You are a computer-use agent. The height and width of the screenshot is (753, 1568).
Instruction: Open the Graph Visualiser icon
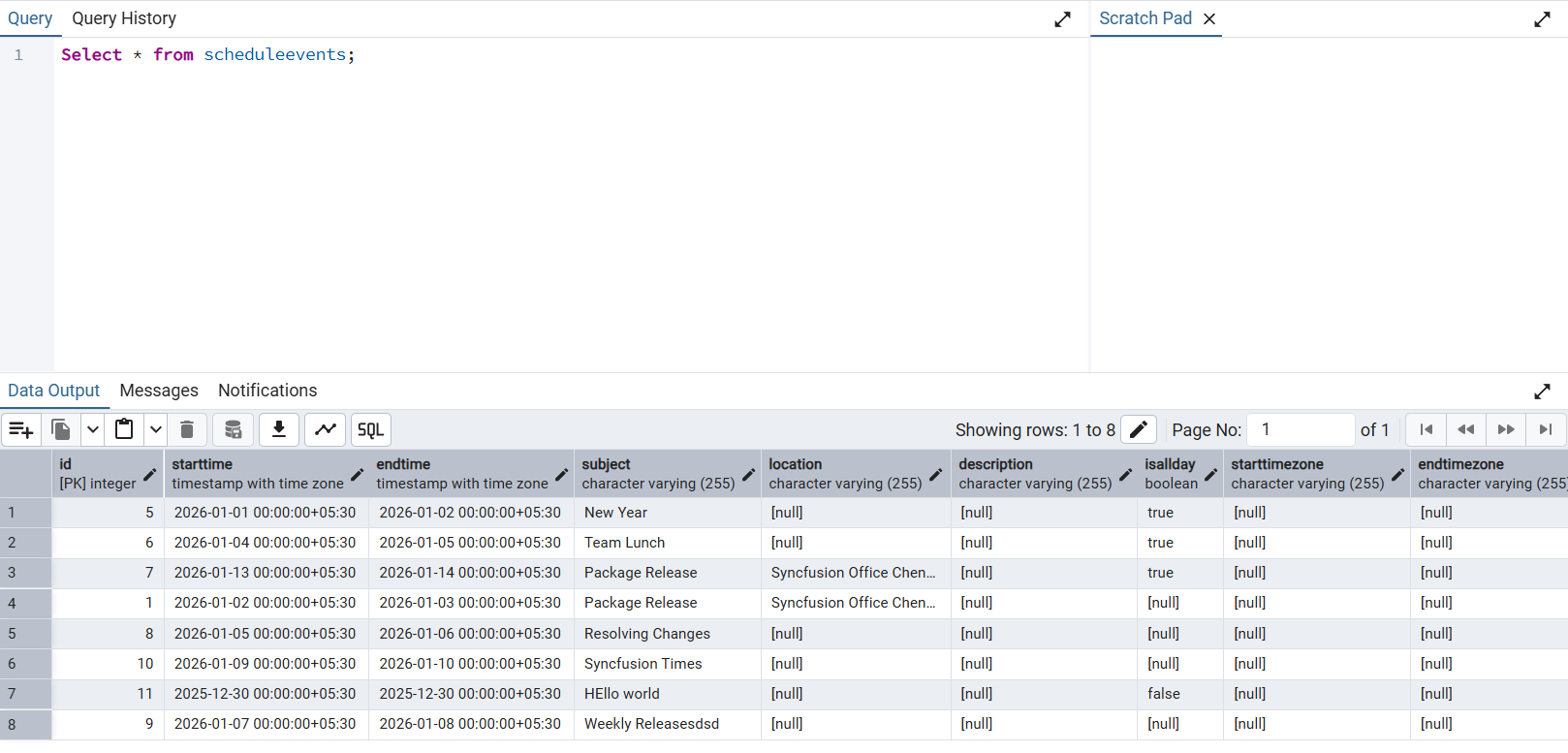(x=326, y=429)
